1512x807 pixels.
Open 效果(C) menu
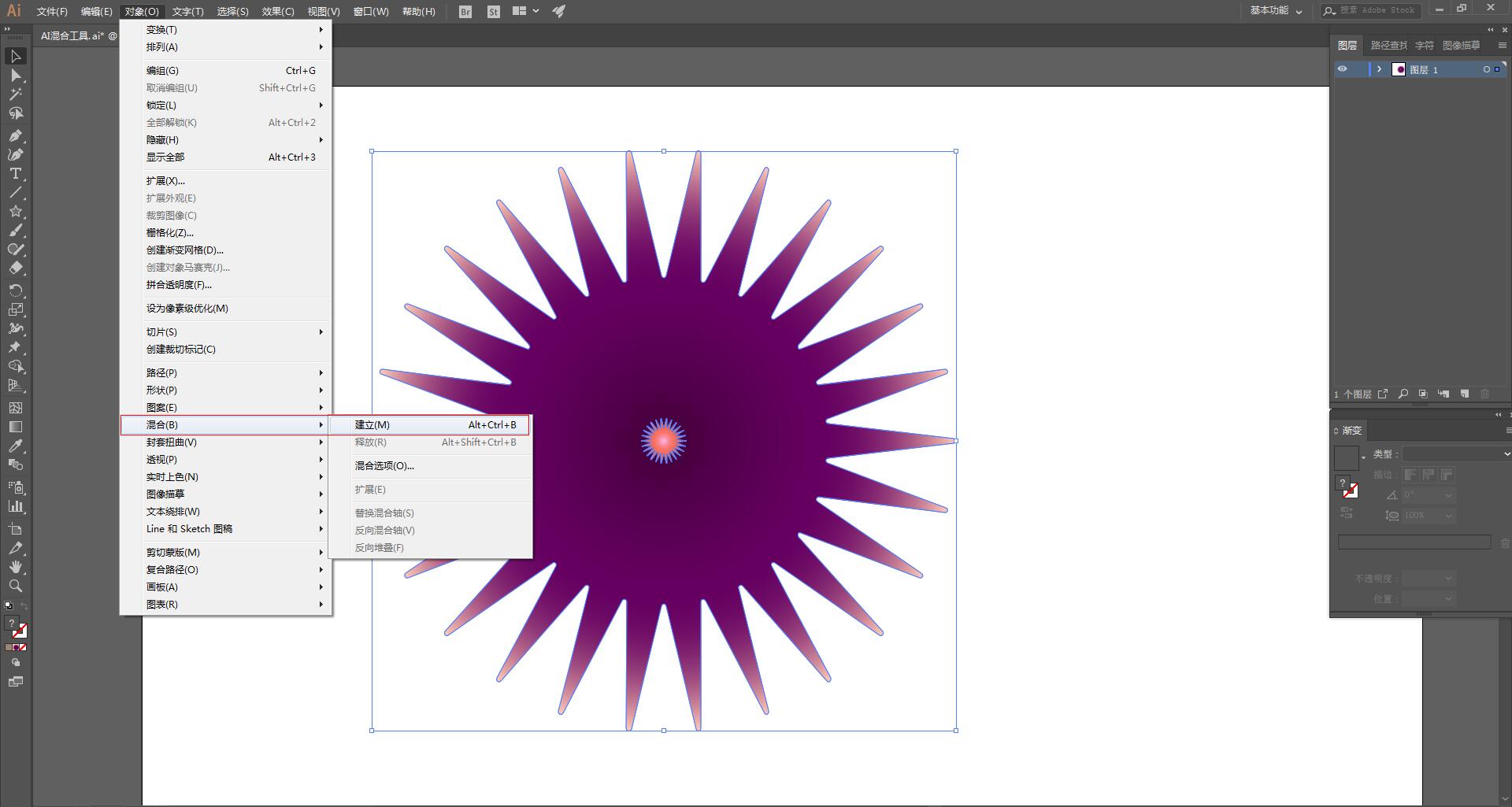(x=278, y=11)
